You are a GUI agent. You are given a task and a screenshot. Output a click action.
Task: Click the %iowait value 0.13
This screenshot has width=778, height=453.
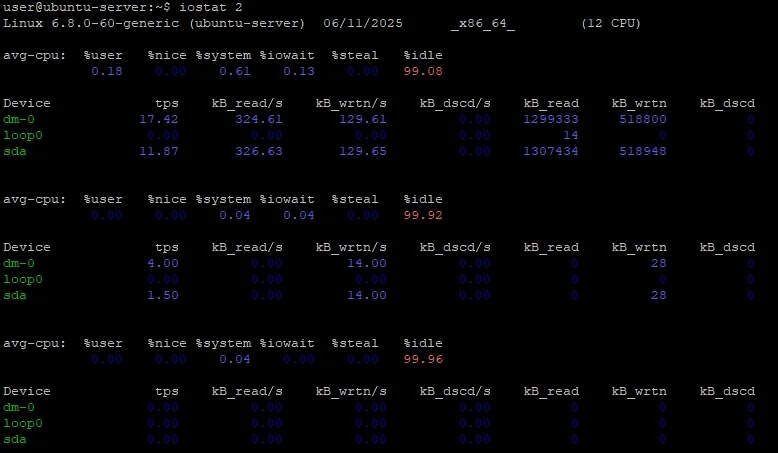(x=299, y=71)
